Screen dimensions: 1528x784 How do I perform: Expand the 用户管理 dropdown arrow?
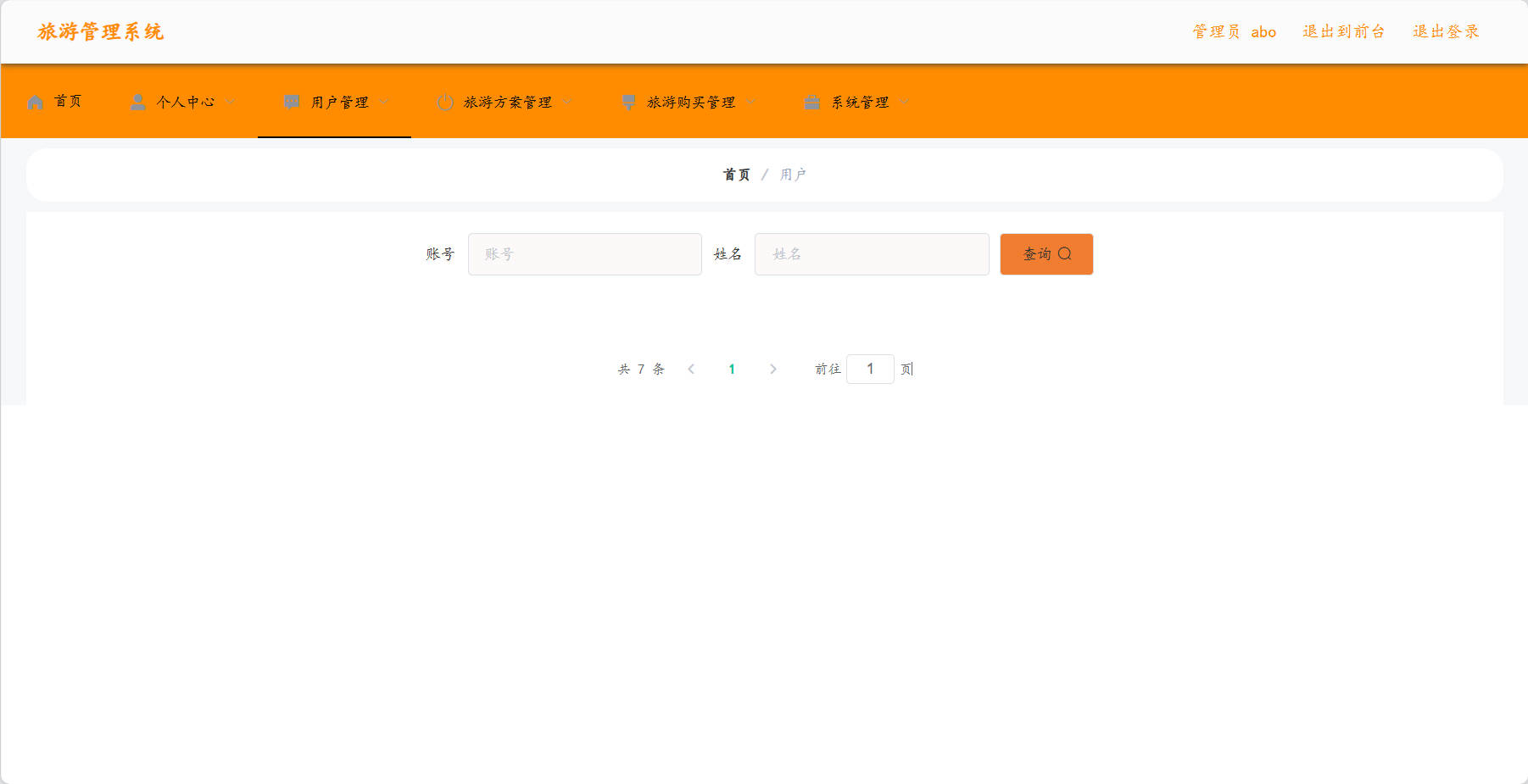pyautogui.click(x=383, y=103)
